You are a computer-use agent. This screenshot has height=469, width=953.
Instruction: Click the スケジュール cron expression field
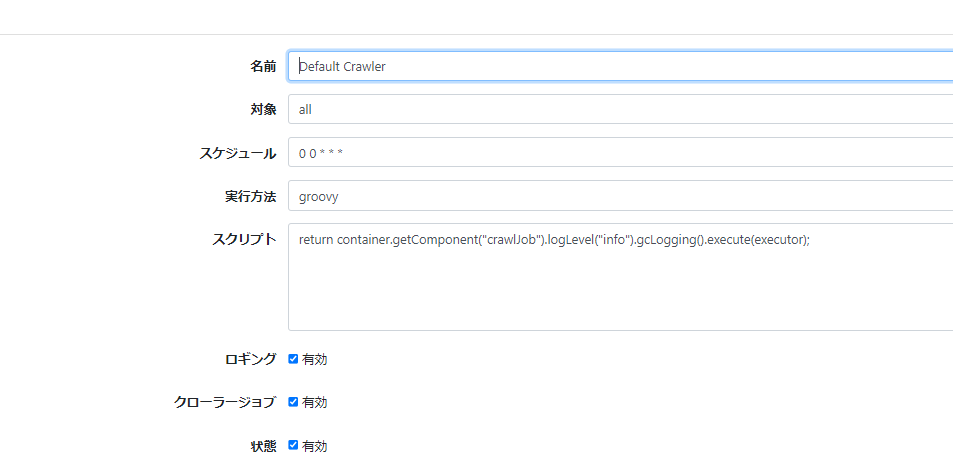620,153
